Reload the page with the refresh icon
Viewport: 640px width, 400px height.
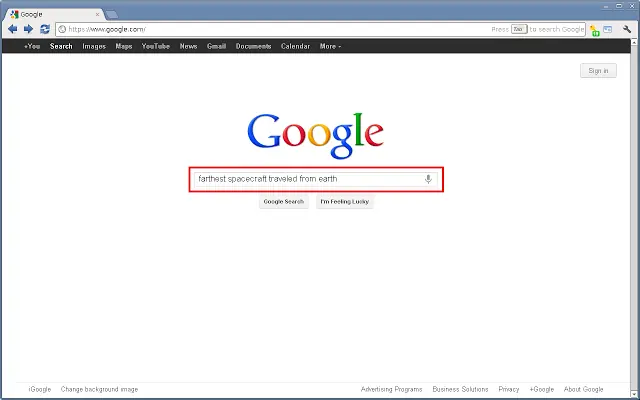pyautogui.click(x=45, y=29)
